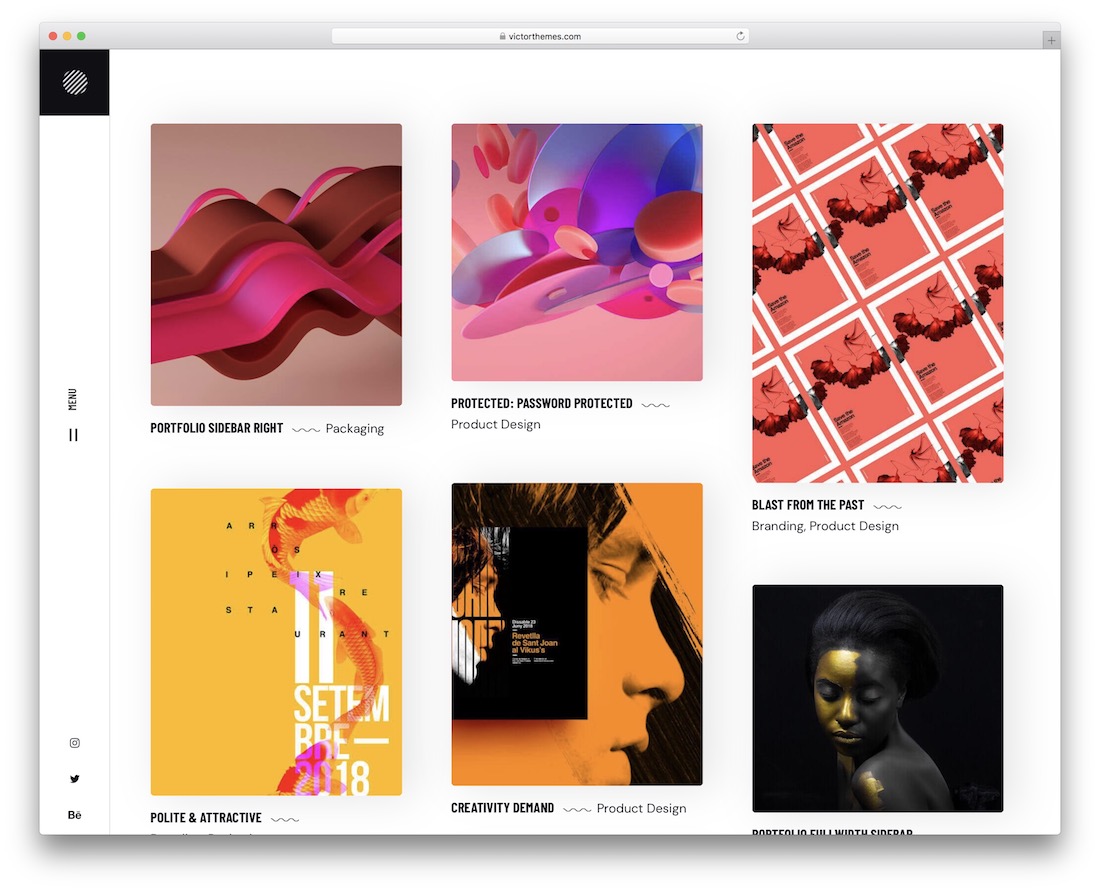Open the Instagram social link
Image resolution: width=1100 pixels, height=891 pixels.
(74, 743)
